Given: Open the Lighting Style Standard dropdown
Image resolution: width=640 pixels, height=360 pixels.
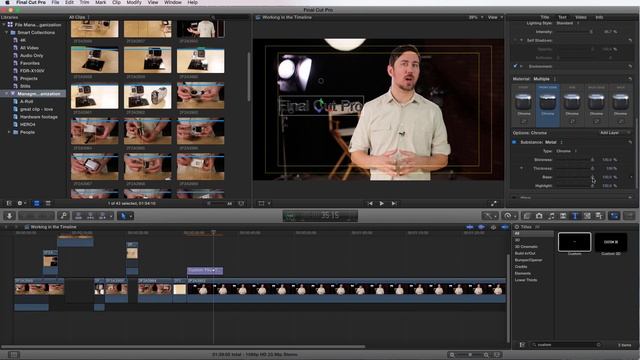Looking at the screenshot, I should (567, 23).
